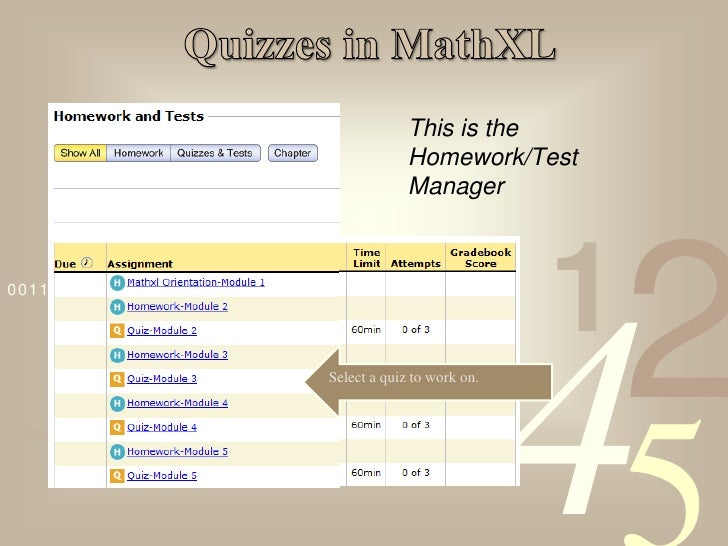Click the Gradebook Score column header
728x546 pixels.
coord(481,258)
